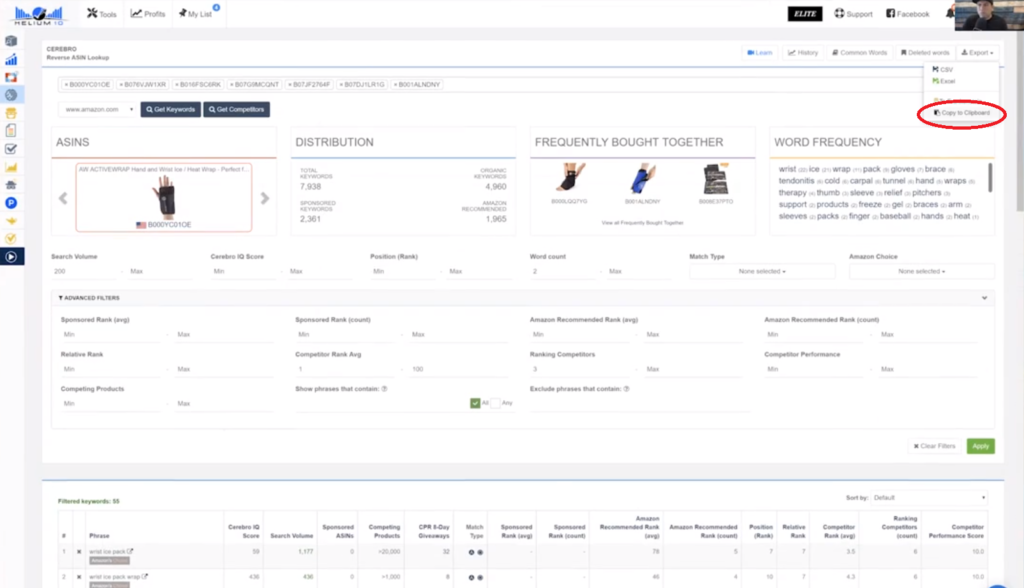Viewport: 1024px width, 588px height.
Task: Click the play button icon in left sidebar
Action: point(11,256)
